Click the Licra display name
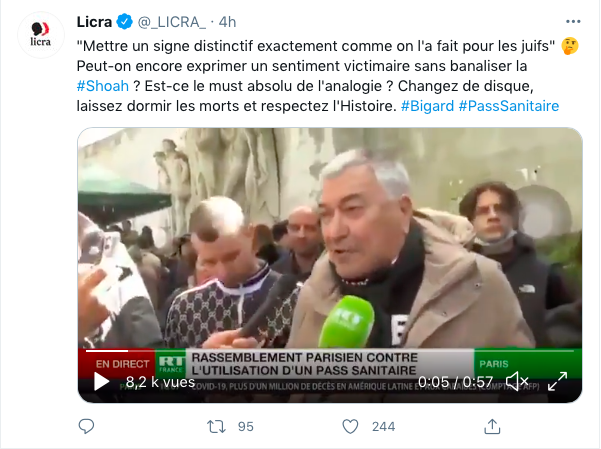The width and height of the screenshot is (601, 449). coord(94,22)
